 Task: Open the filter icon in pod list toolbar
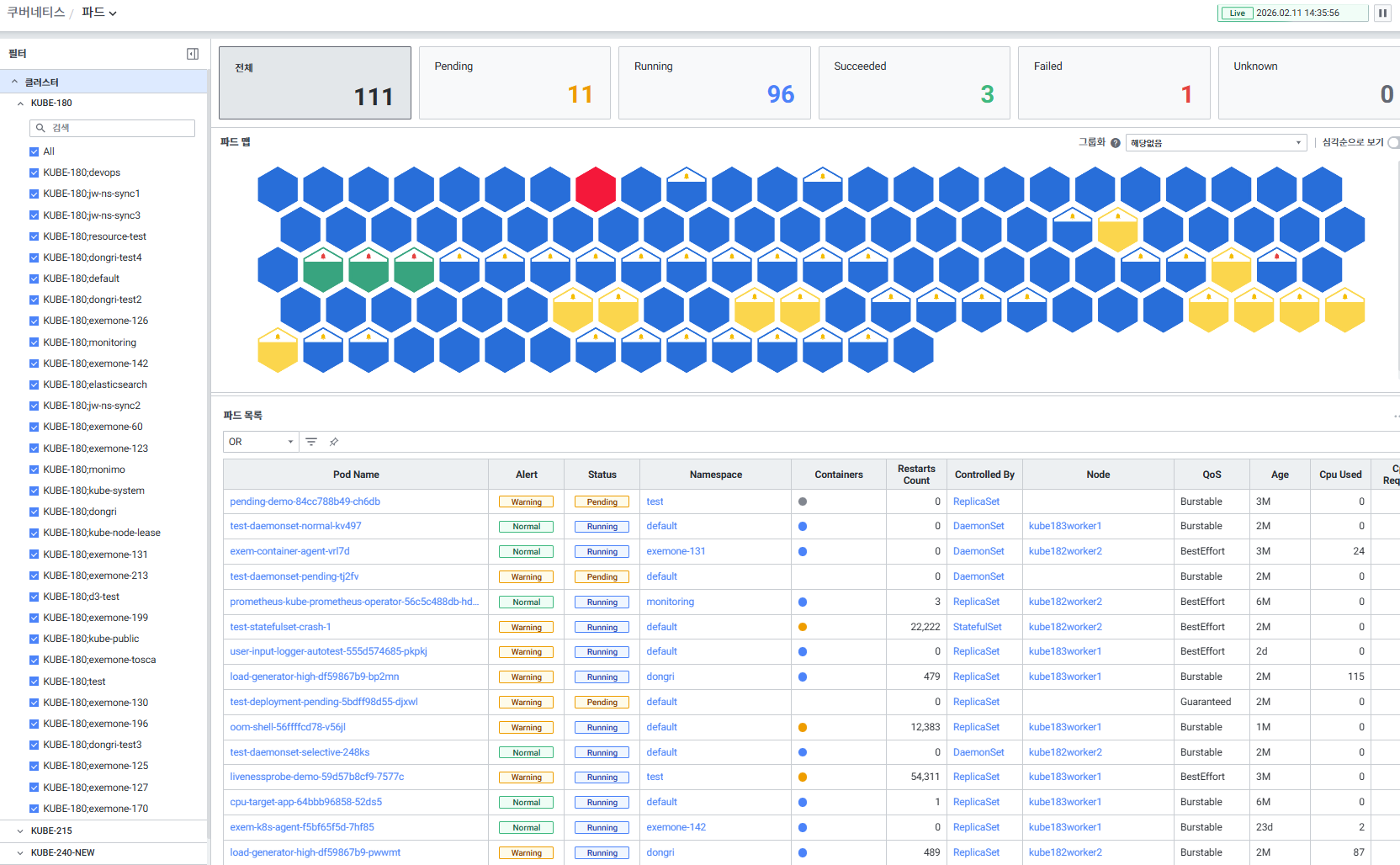pyautogui.click(x=311, y=442)
